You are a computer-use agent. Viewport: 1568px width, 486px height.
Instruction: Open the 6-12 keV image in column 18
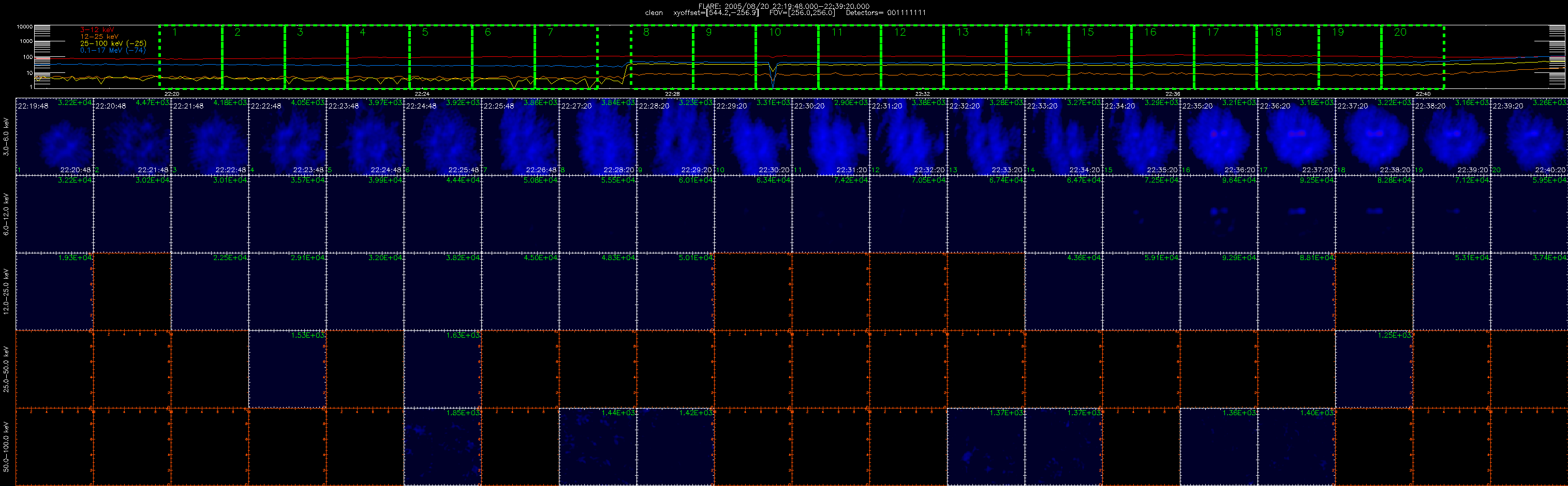pos(1374,214)
